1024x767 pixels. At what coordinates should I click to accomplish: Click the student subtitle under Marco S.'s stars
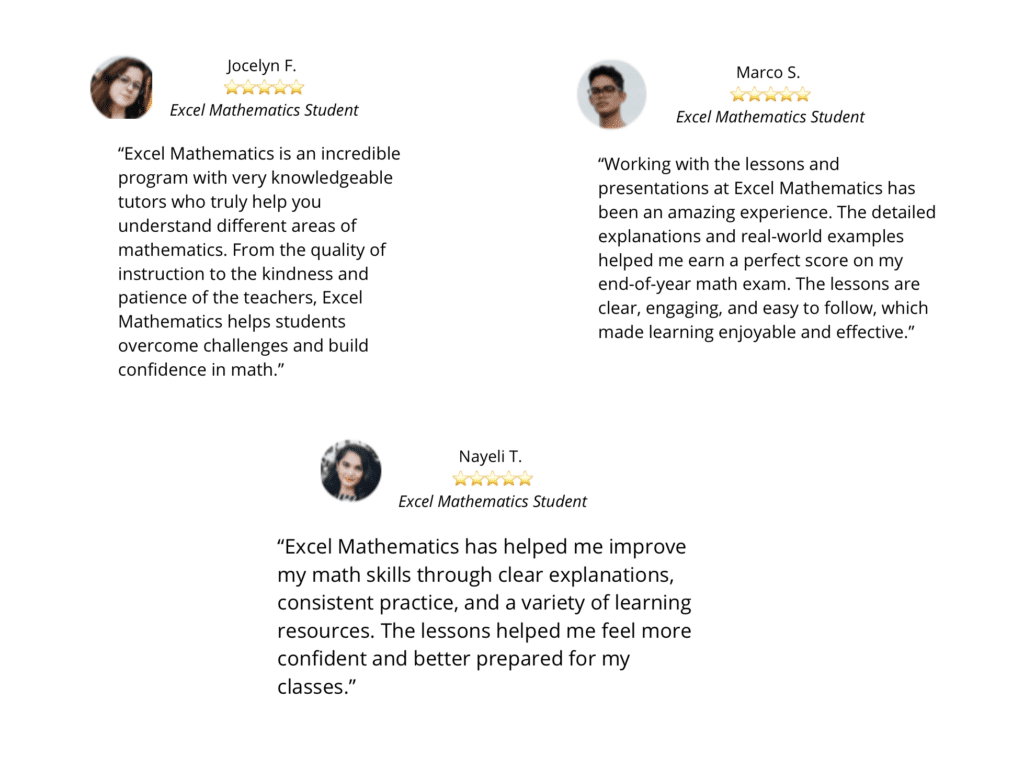(770, 117)
